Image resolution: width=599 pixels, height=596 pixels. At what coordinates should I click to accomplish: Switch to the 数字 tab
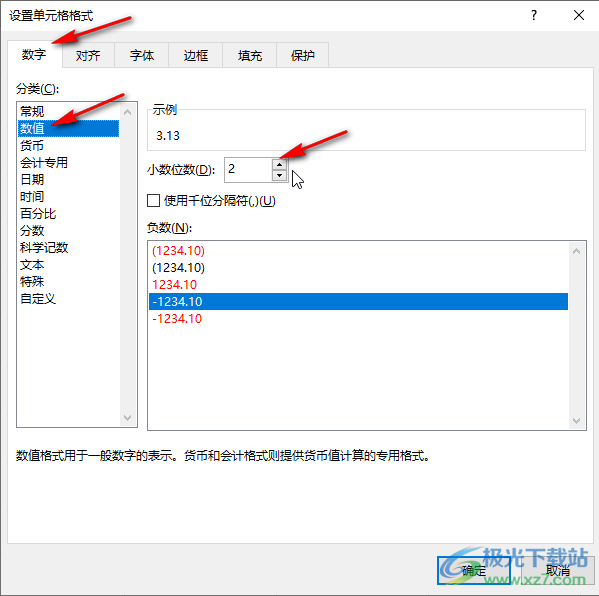point(34,55)
